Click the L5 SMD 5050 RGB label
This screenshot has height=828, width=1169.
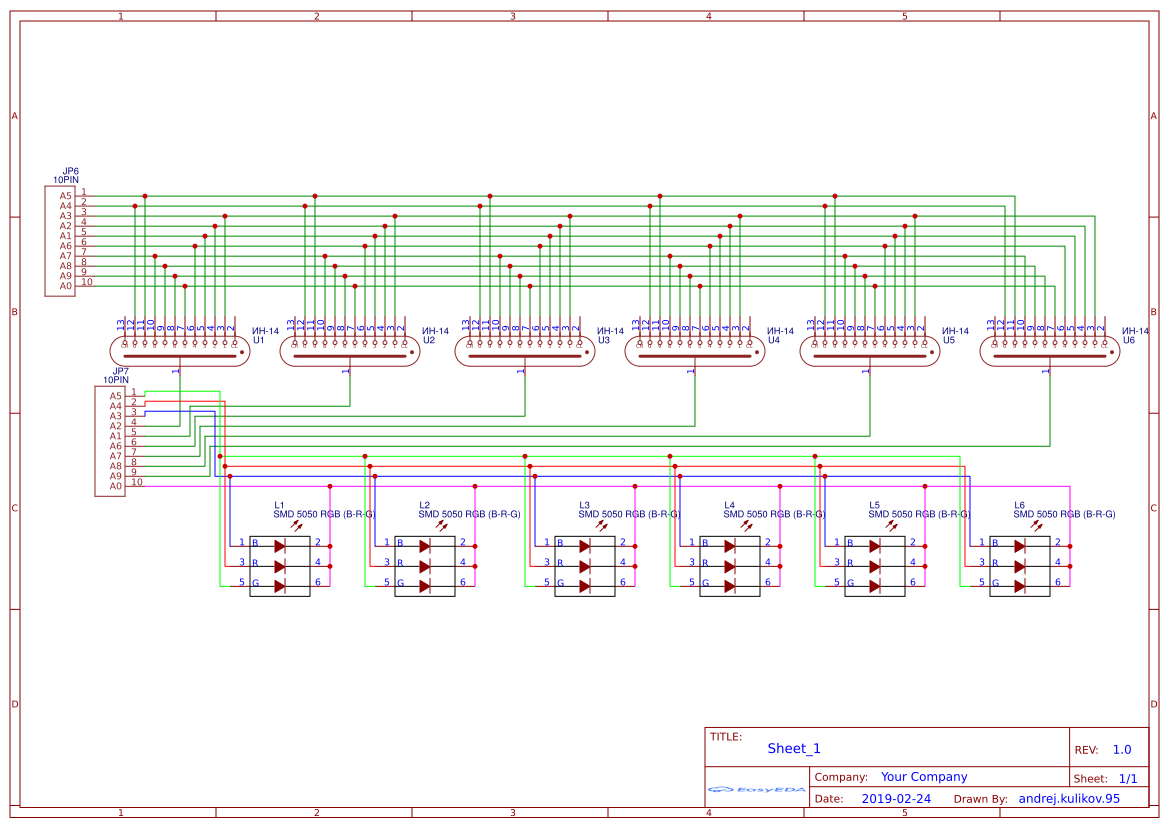[919, 510]
